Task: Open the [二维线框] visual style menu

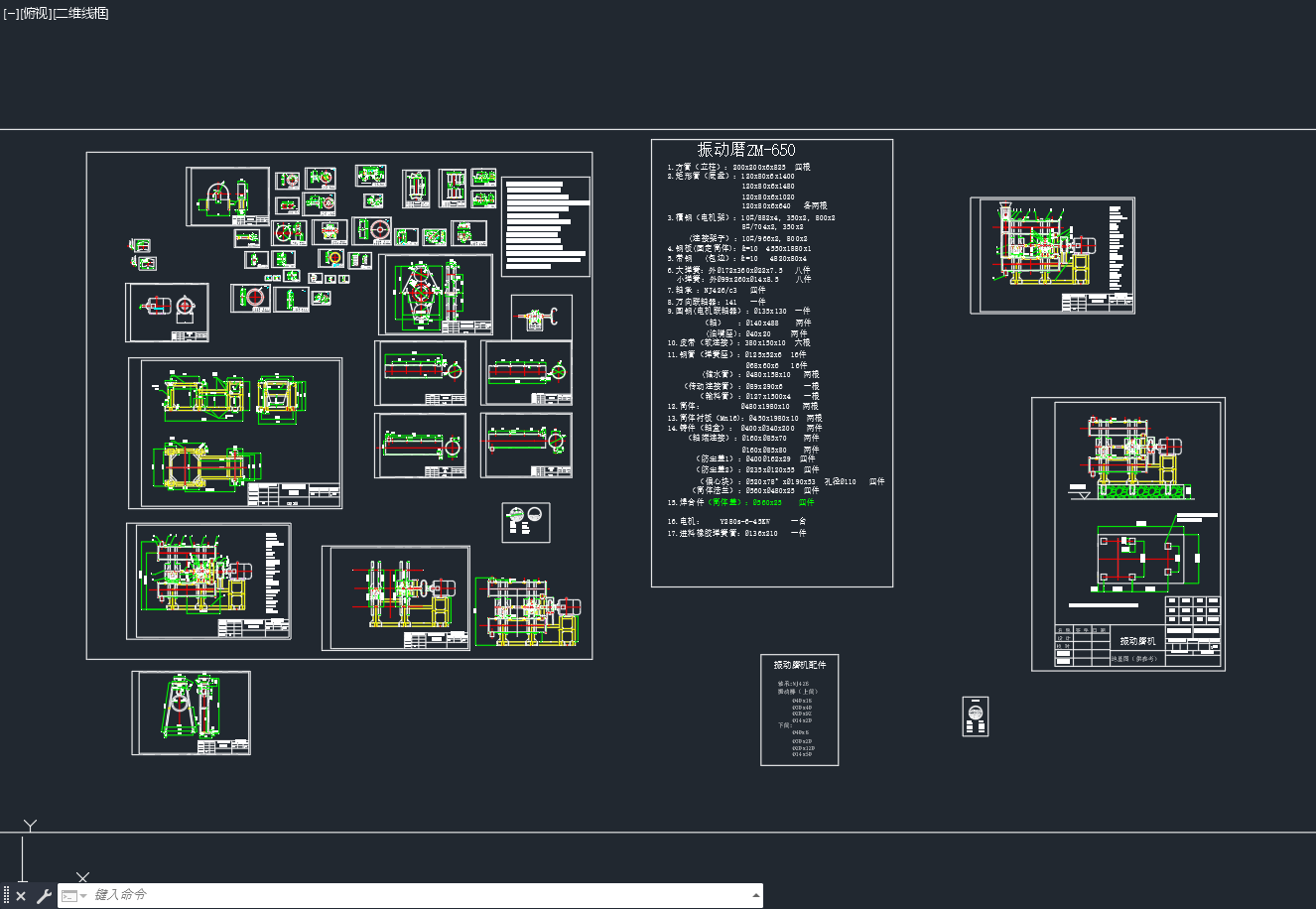Action: 81,13
